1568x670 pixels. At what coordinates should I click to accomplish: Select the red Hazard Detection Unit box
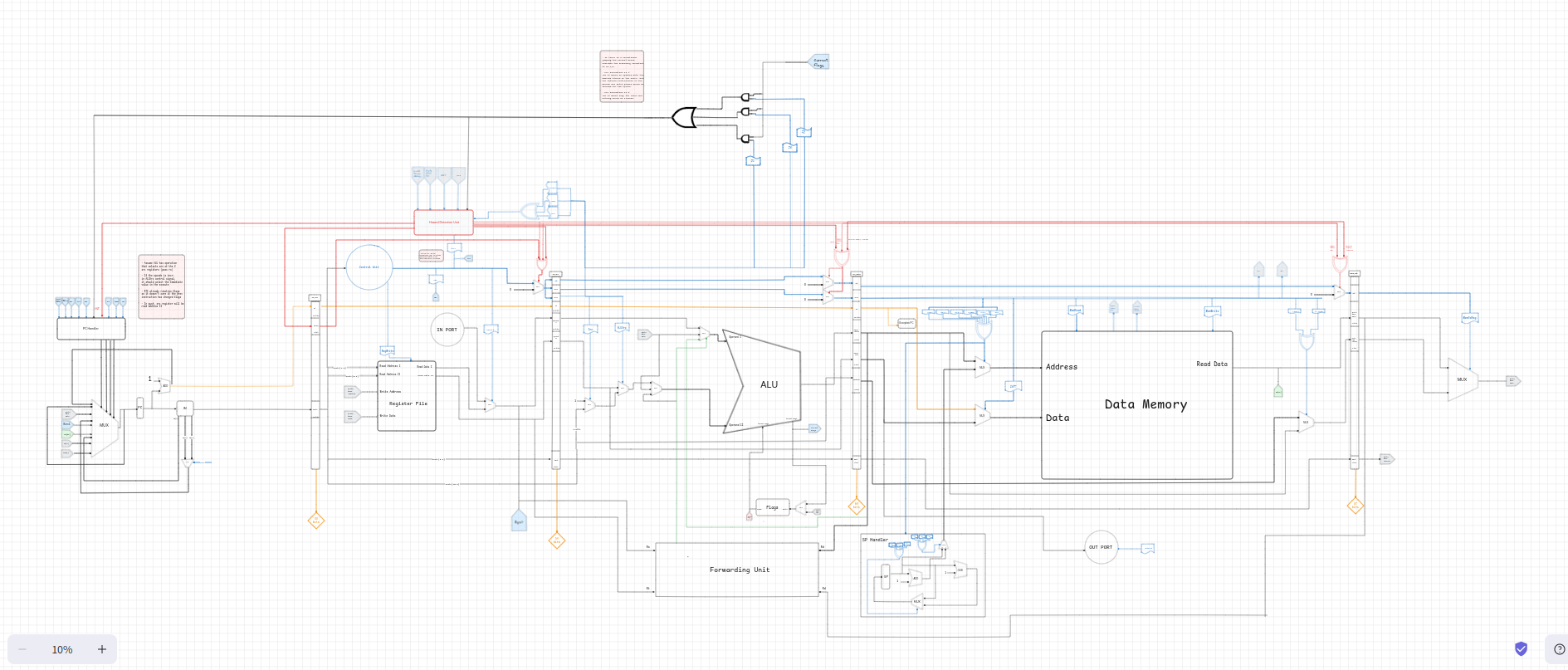click(444, 223)
